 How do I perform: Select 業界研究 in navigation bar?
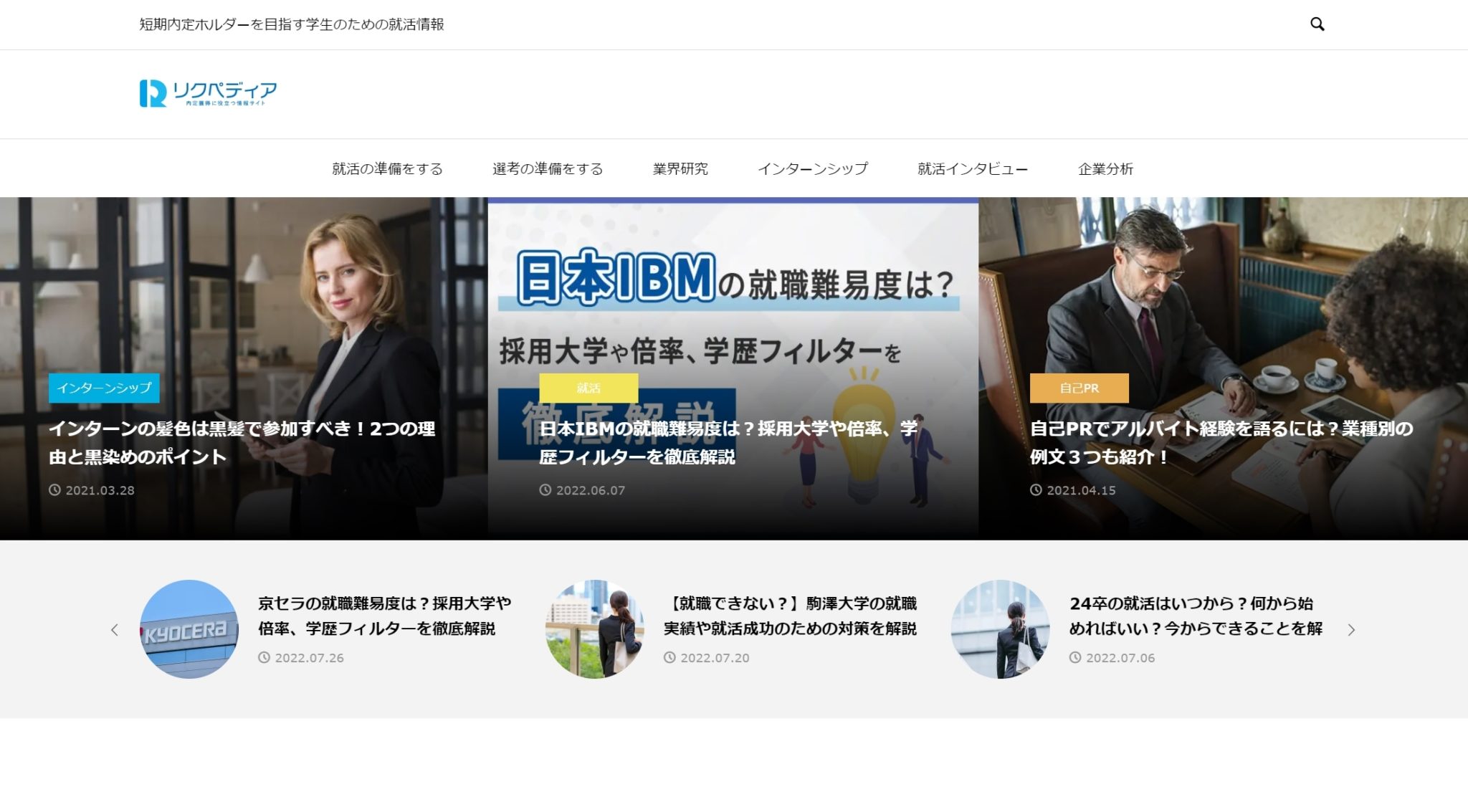(x=680, y=169)
